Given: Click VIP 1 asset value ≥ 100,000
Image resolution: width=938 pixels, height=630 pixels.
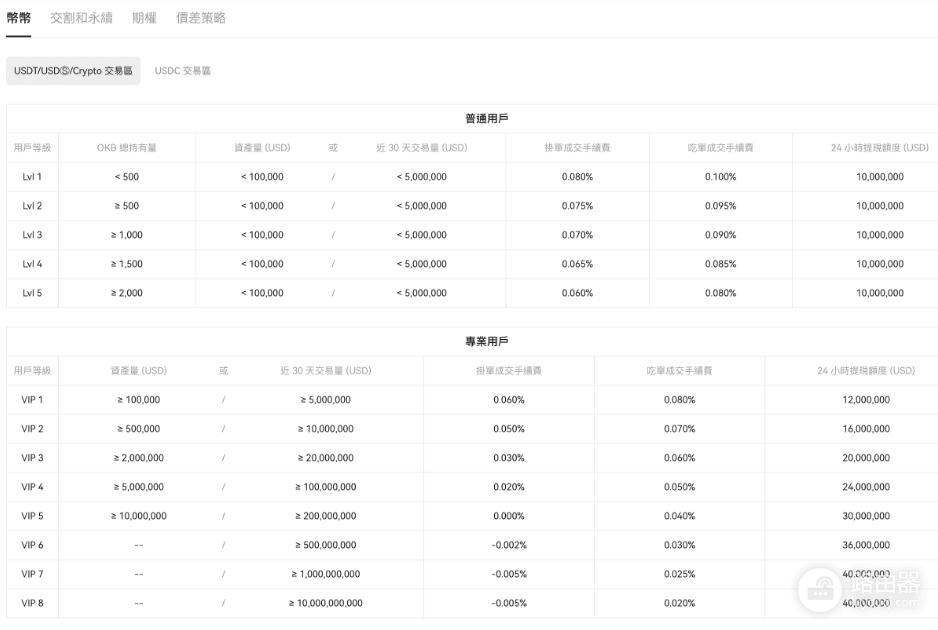Looking at the screenshot, I should [x=139, y=400].
